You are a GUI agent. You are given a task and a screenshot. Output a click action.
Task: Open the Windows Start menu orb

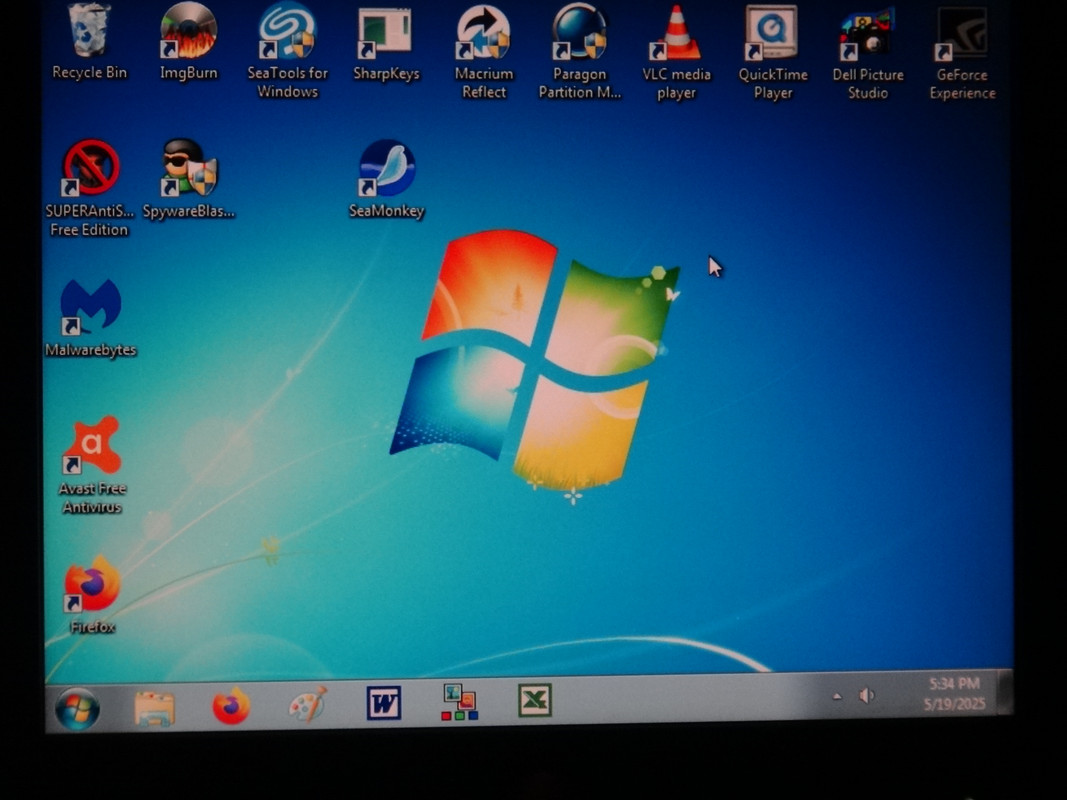[77, 708]
